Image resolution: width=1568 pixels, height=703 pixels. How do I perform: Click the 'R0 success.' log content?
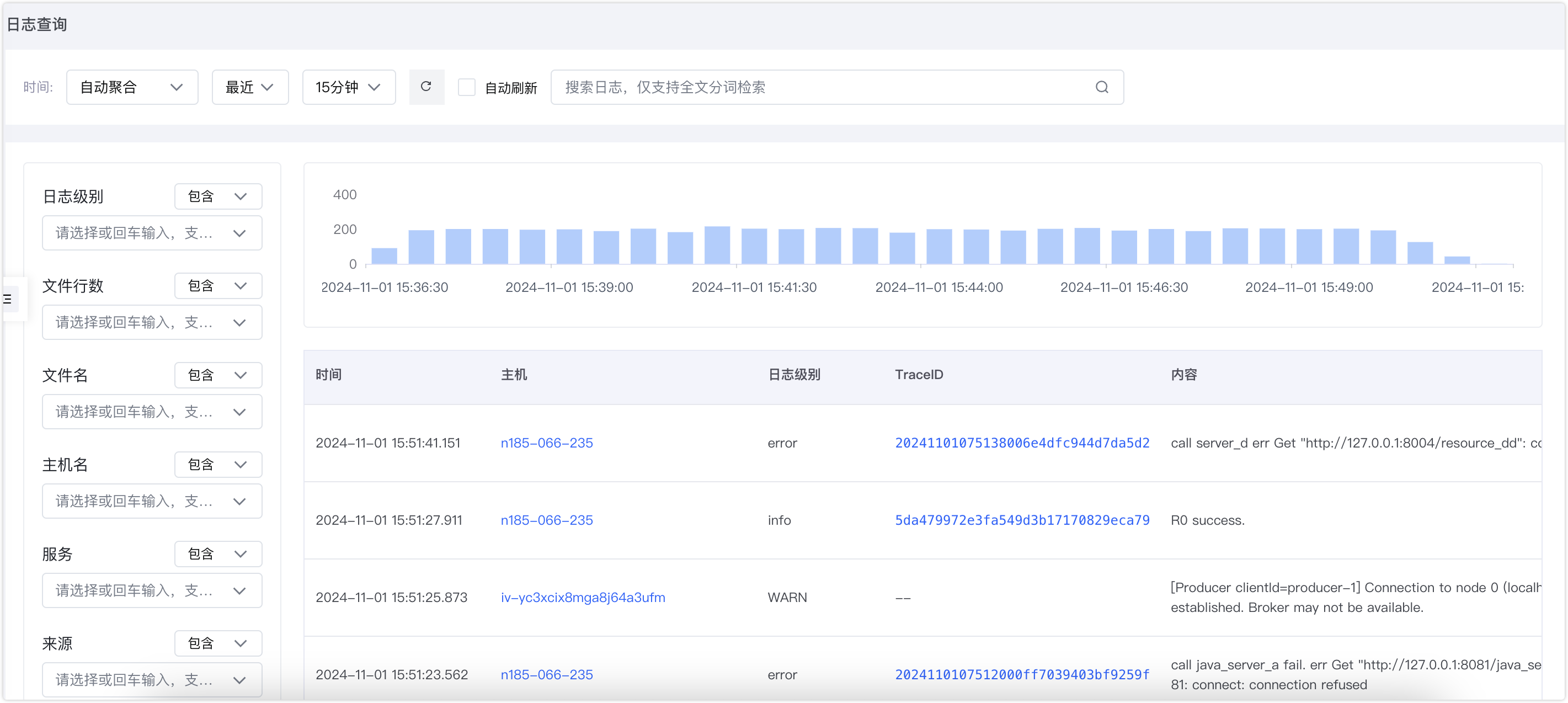[x=1208, y=520]
